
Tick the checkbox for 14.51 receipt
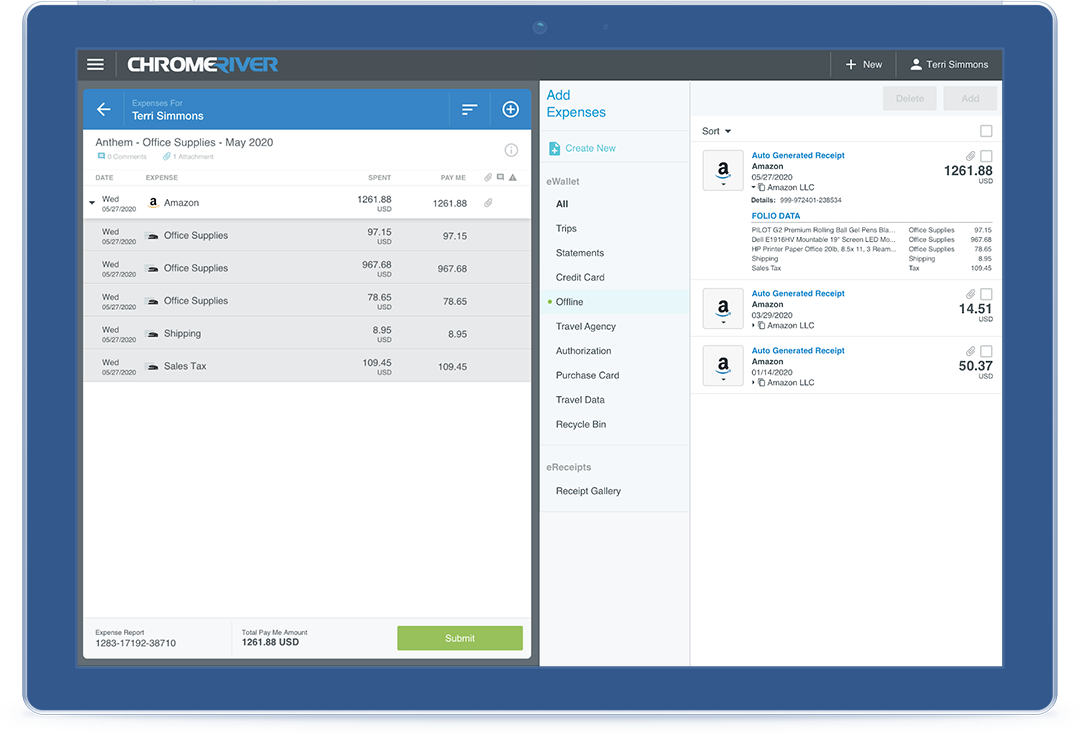(x=986, y=294)
